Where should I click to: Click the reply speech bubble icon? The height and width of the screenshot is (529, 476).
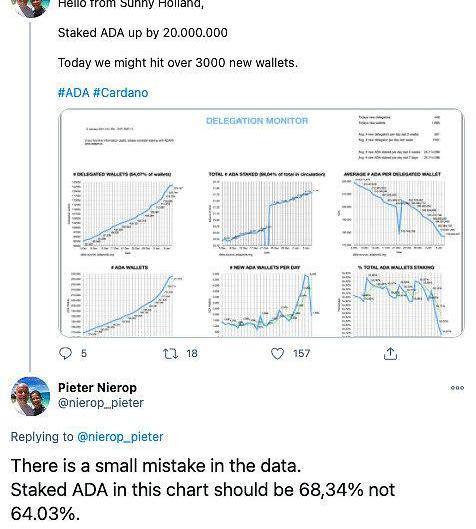tap(65, 353)
